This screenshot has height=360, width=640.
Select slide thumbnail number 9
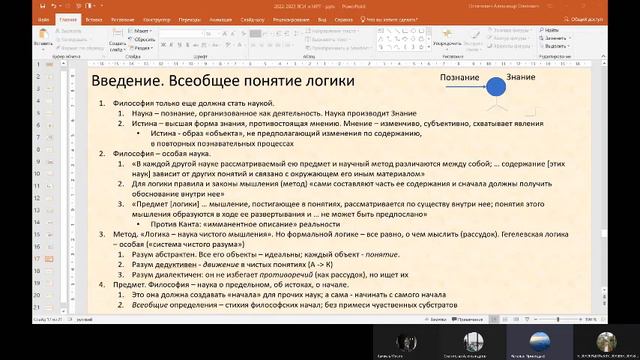pyautogui.click(x=49, y=162)
